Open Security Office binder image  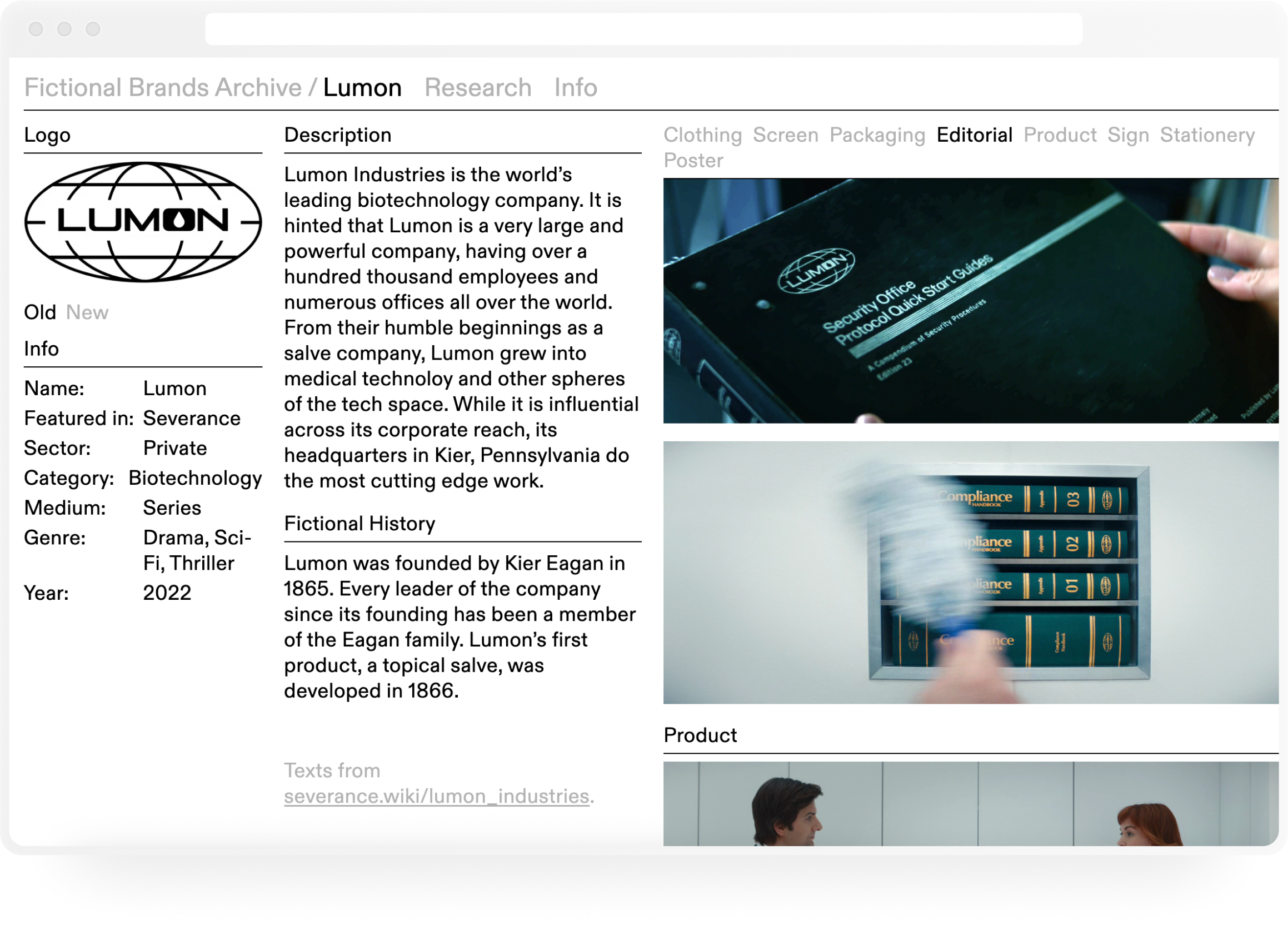(x=970, y=301)
